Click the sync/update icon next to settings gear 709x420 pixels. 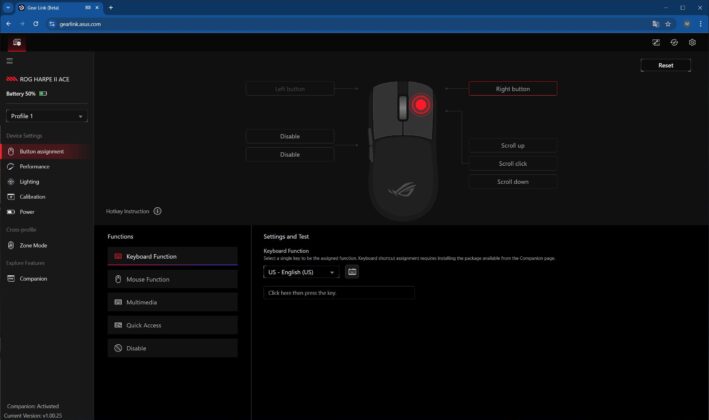(x=674, y=42)
